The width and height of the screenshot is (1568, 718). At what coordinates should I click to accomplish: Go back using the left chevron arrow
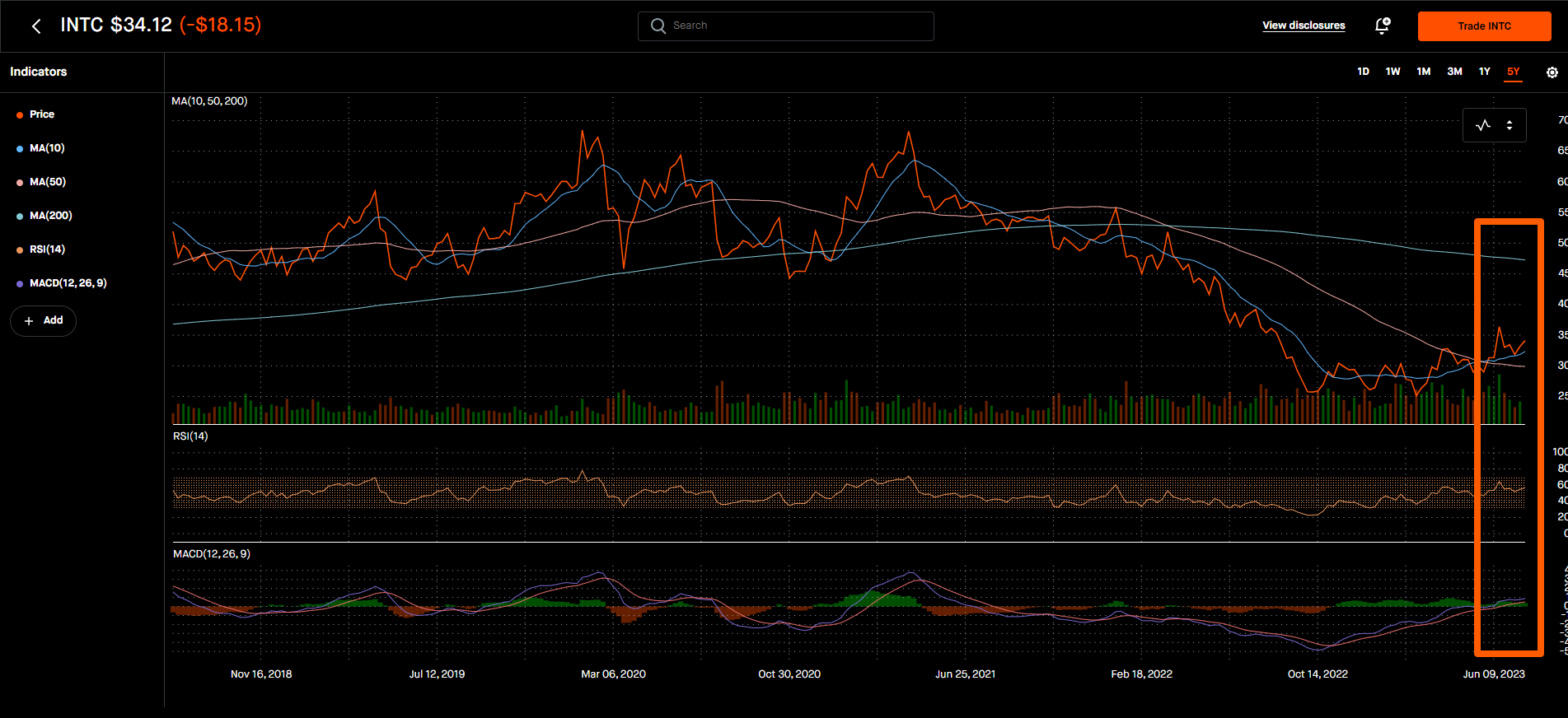[36, 26]
